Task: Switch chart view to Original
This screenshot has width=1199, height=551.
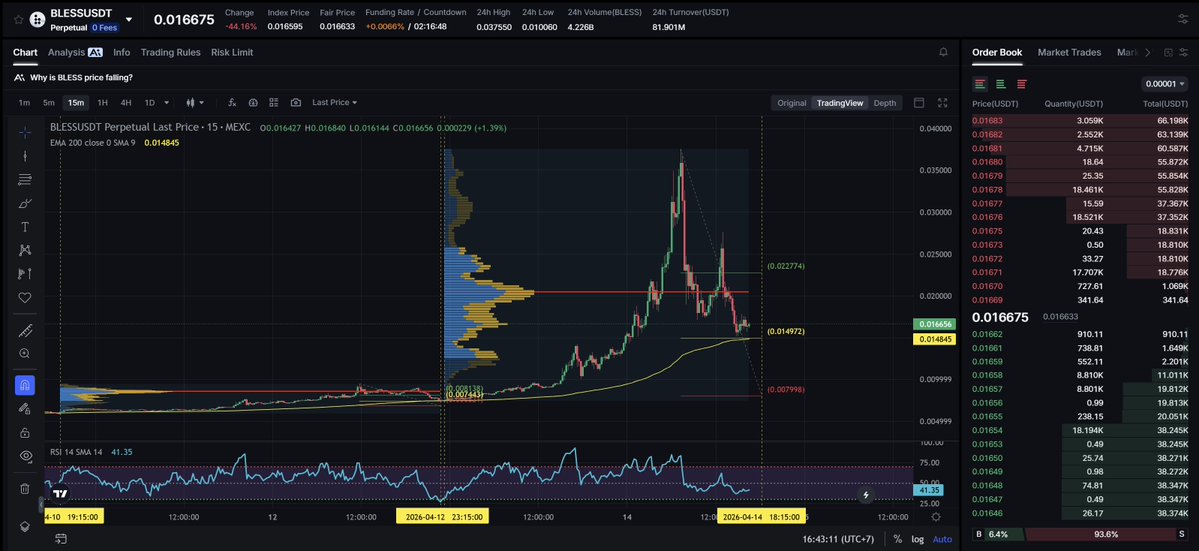Action: coord(791,102)
